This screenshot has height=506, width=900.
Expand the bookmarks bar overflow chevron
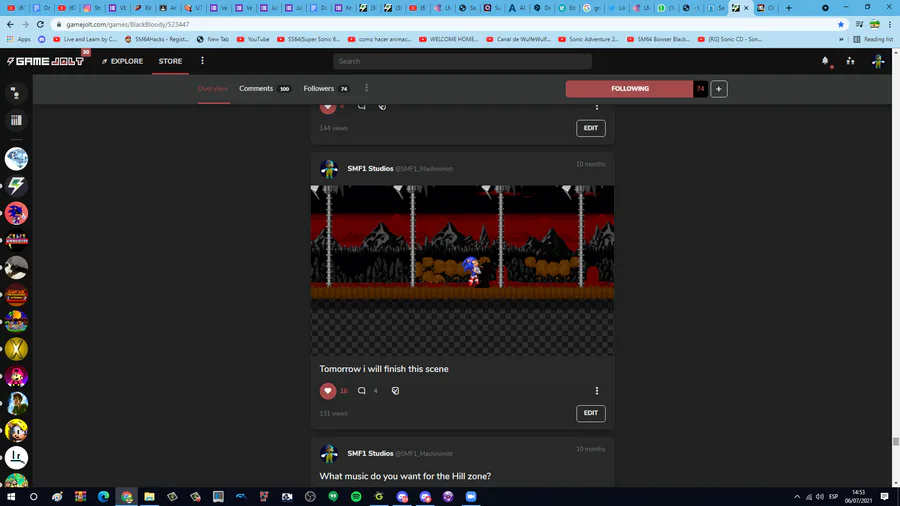pos(841,39)
